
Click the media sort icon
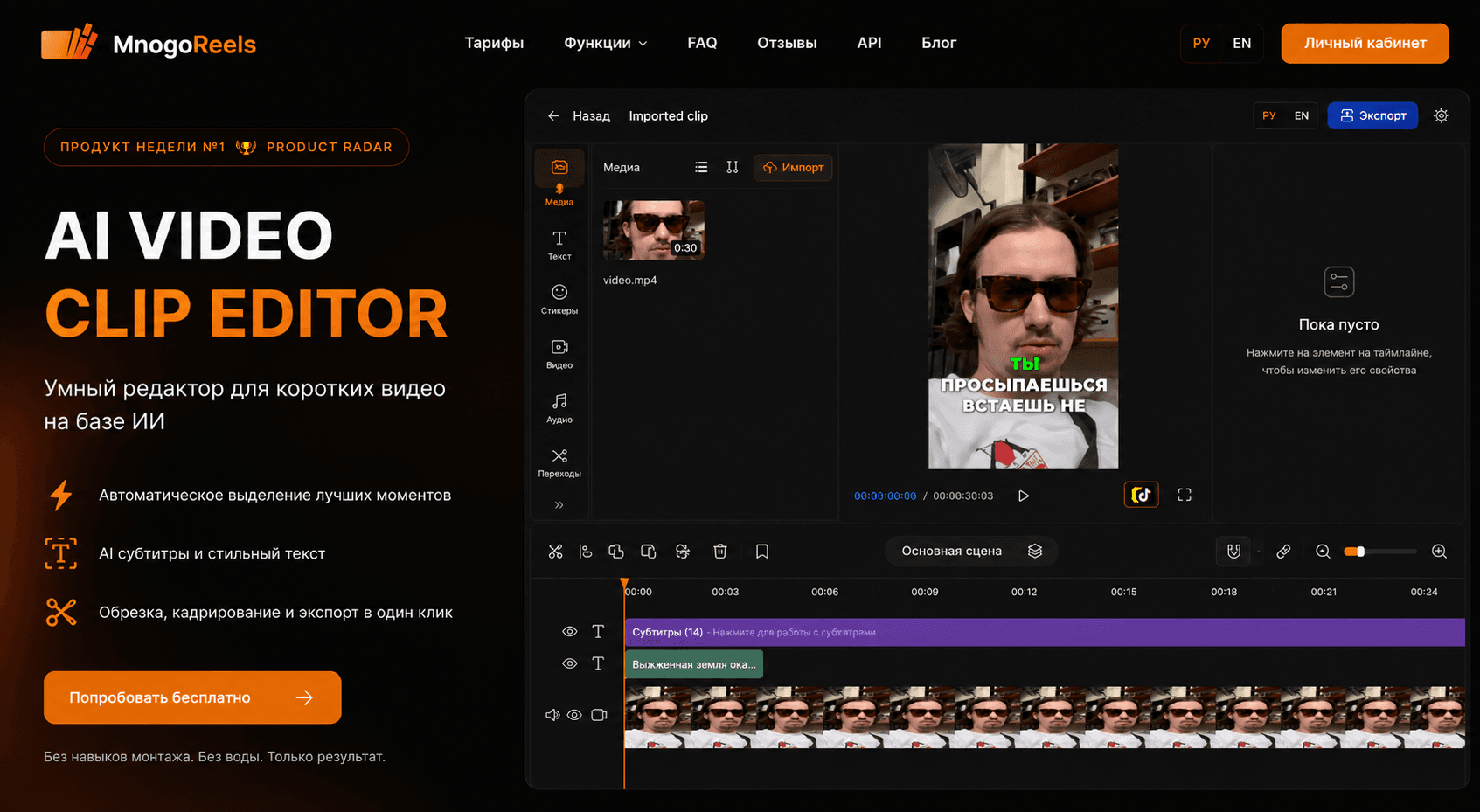coord(733,167)
